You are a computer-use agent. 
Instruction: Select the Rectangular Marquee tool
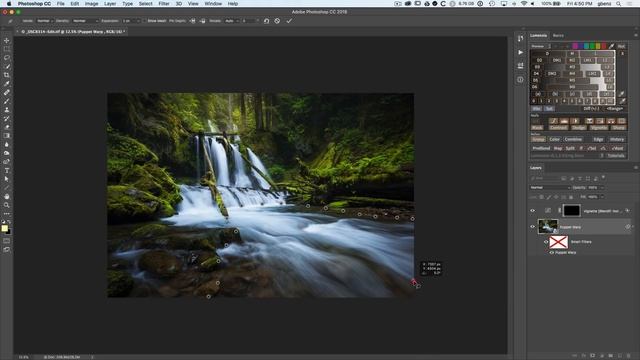(x=7, y=49)
